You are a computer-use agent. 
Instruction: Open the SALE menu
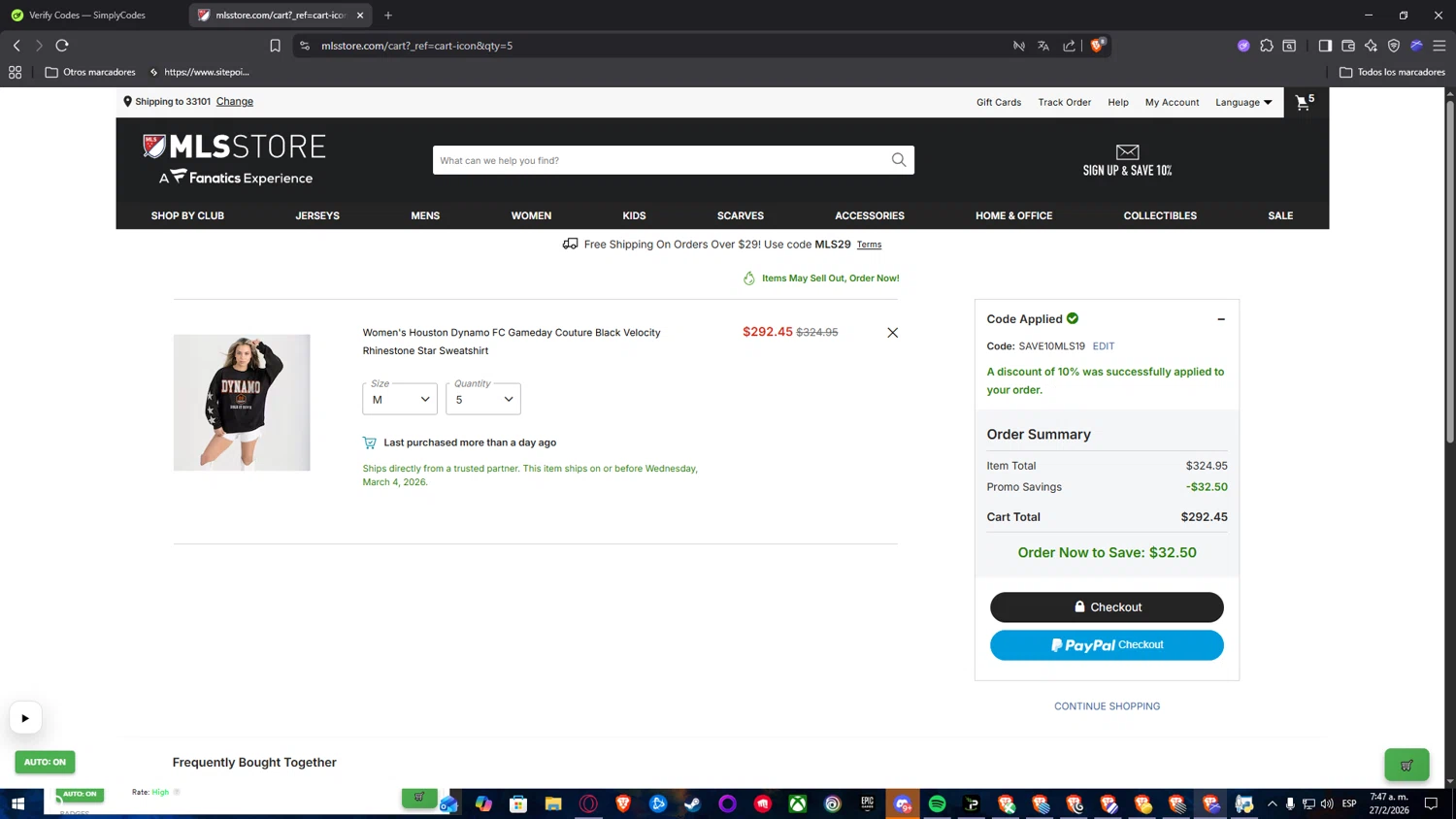click(1280, 215)
